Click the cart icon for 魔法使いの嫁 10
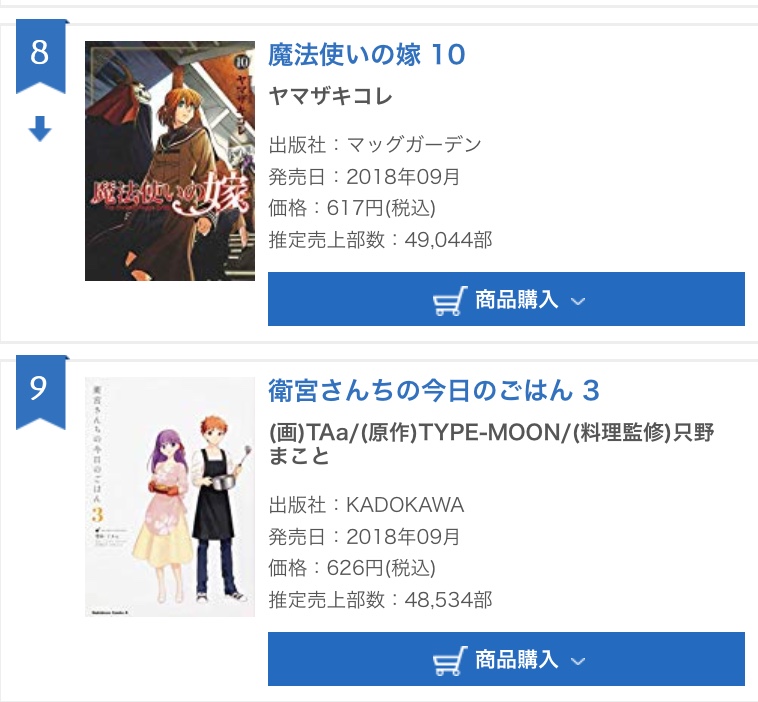Screen dimensions: 758x702 450,300
